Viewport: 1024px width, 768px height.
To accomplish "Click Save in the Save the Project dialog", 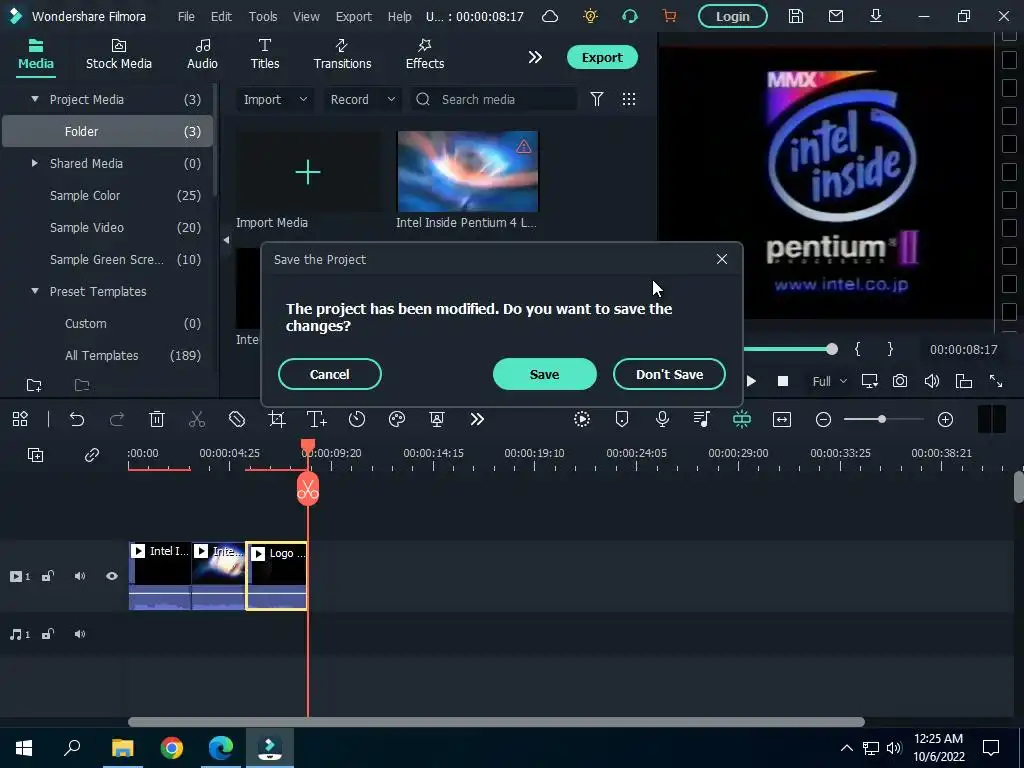I will point(544,374).
